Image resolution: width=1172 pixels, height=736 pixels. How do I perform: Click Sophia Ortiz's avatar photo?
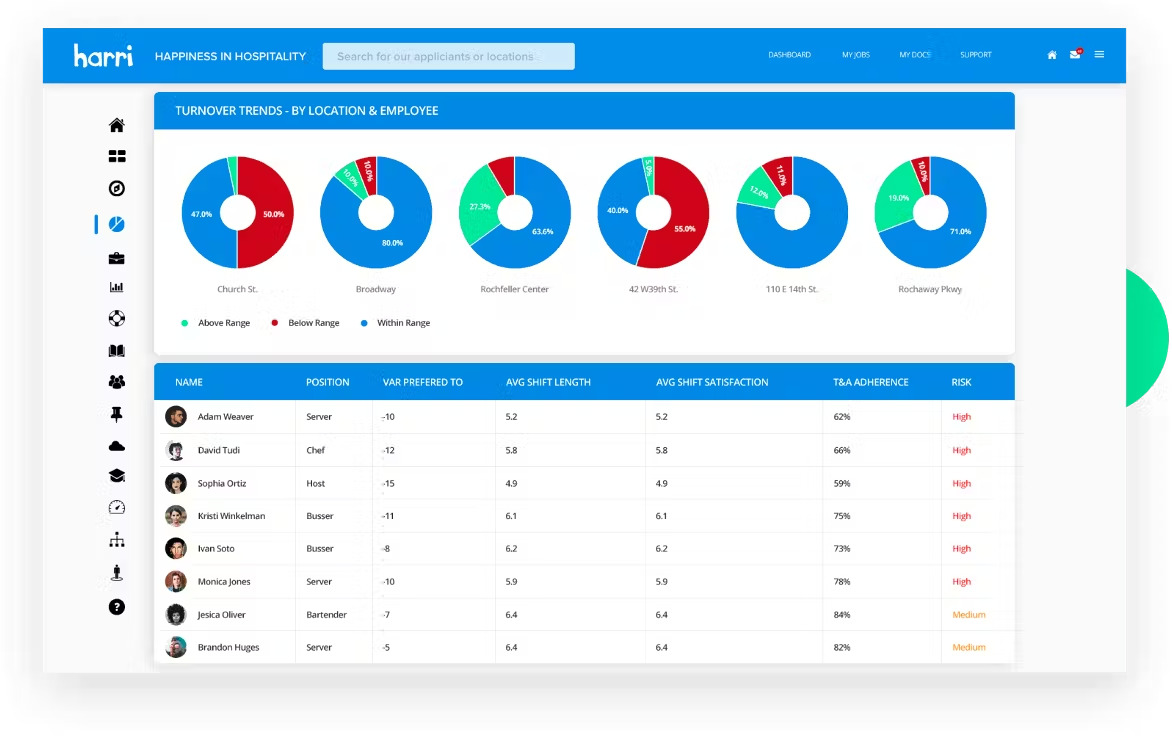tap(176, 483)
